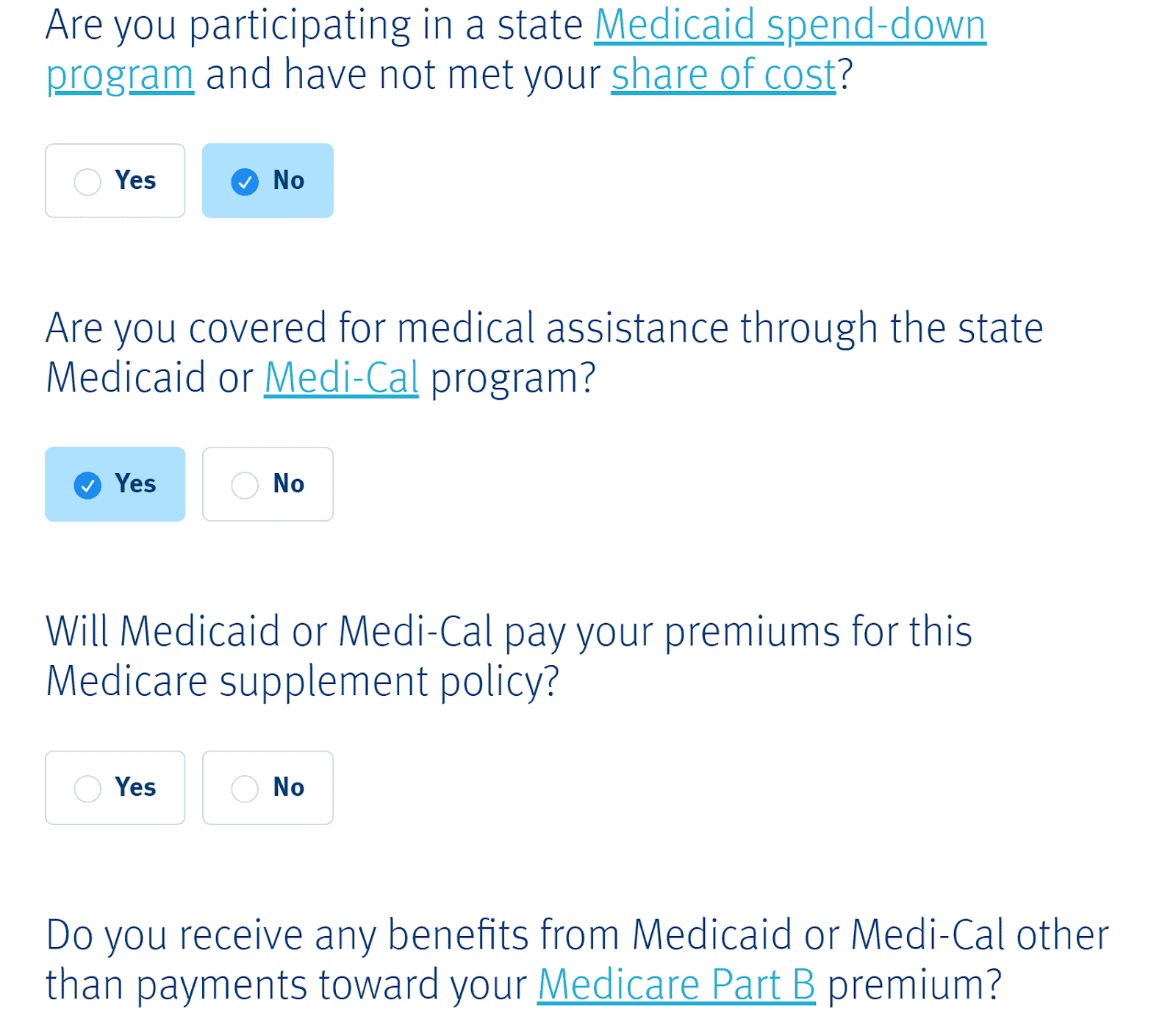The height and width of the screenshot is (1036, 1176).
Task: Click the "Yes" label of the selected medical assistance answer
Action: click(135, 484)
